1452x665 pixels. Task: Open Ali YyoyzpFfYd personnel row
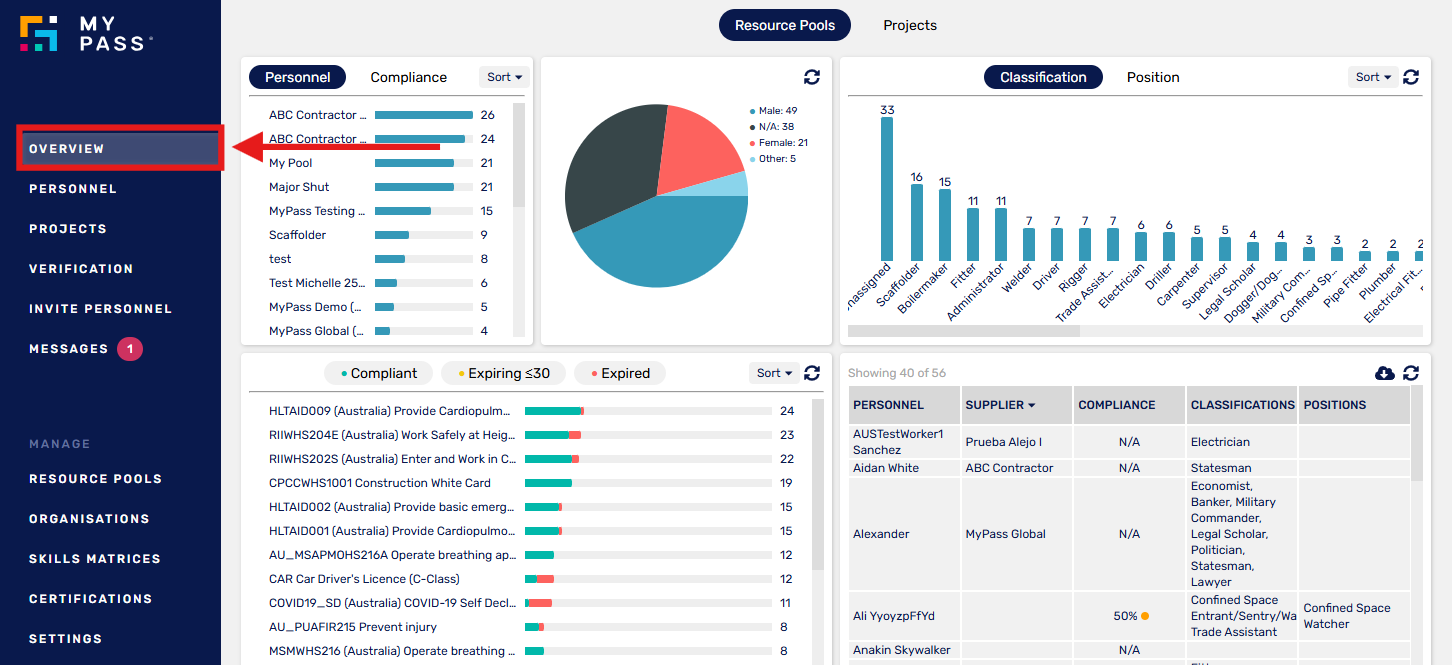pyautogui.click(x=1129, y=616)
